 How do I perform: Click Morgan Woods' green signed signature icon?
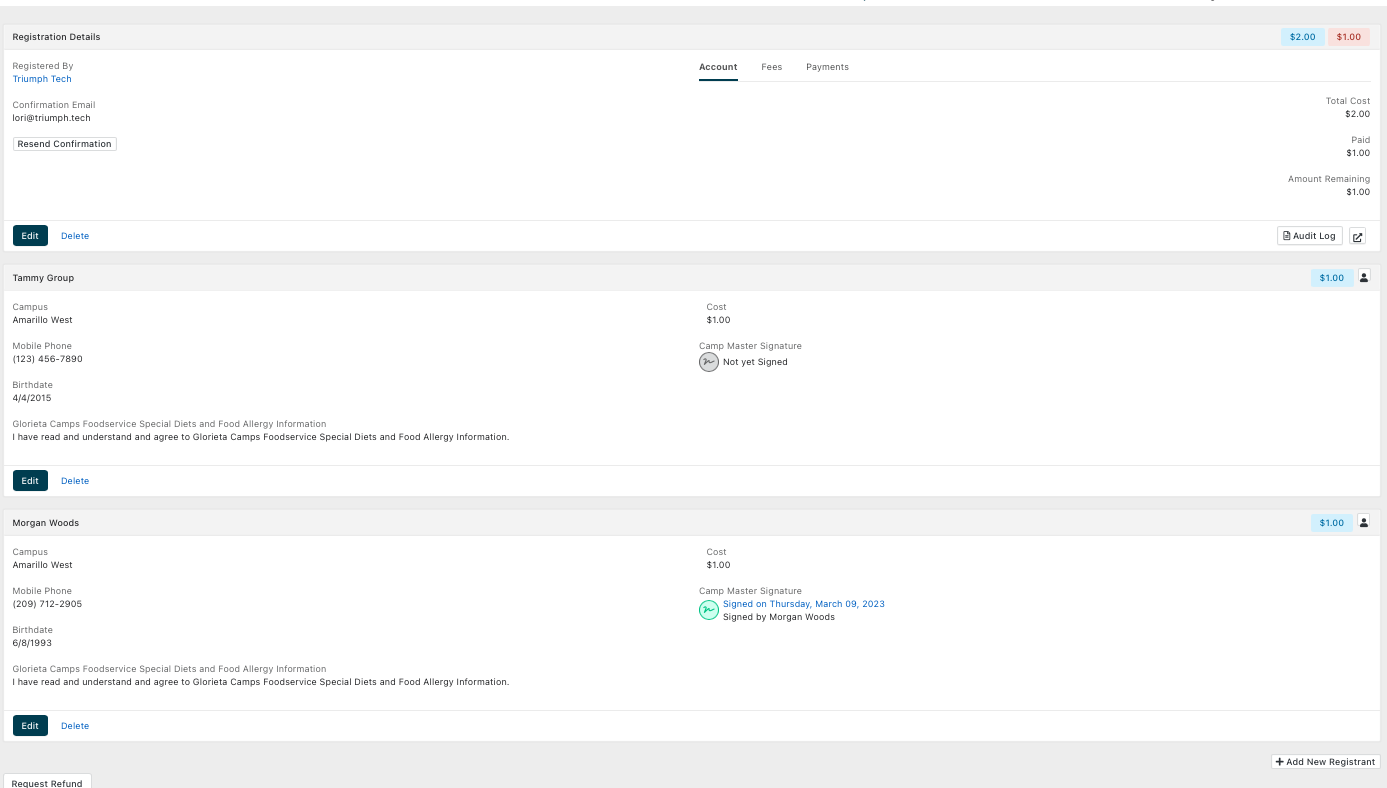(x=709, y=609)
